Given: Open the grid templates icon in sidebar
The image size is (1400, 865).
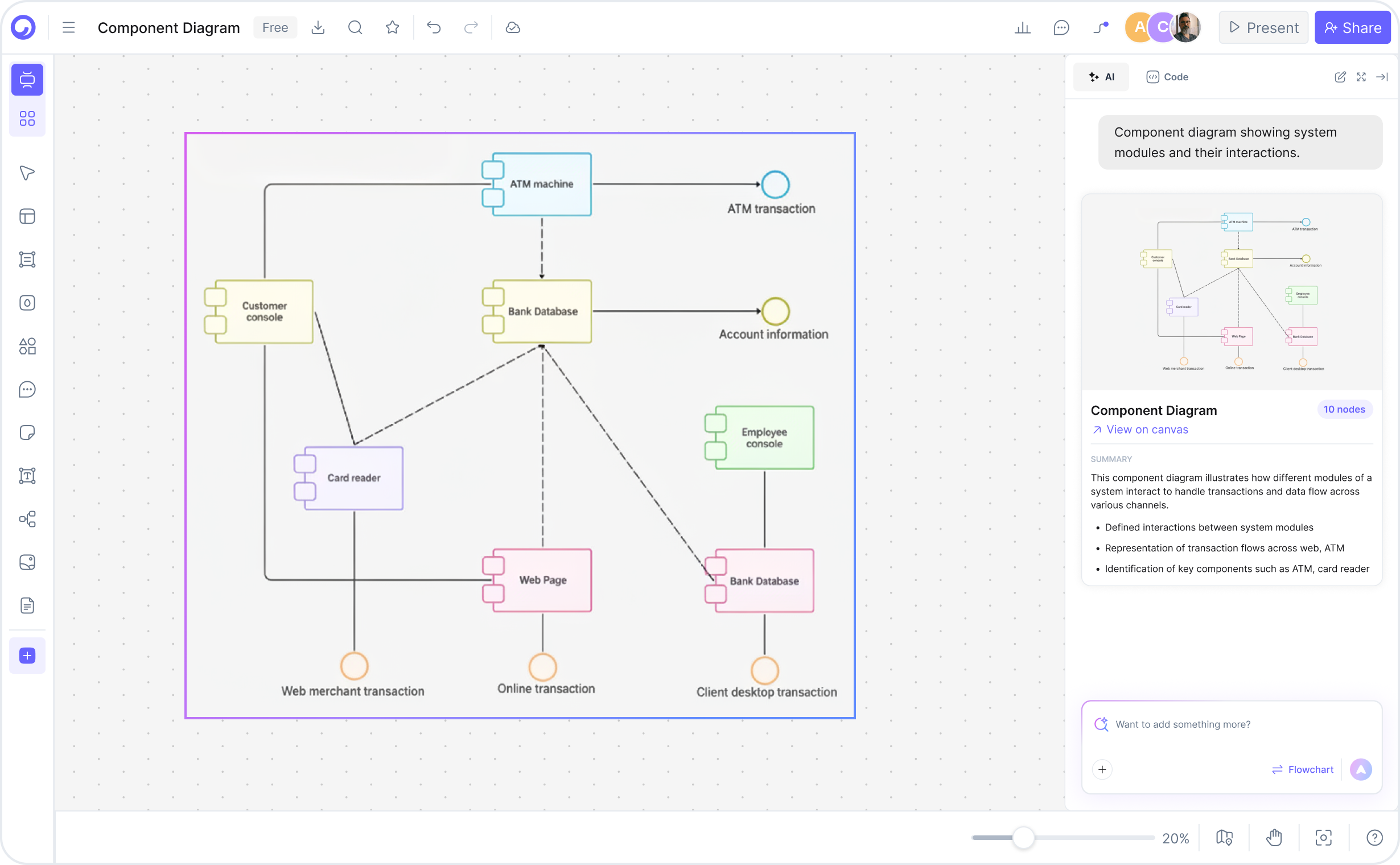Looking at the screenshot, I should 27,118.
